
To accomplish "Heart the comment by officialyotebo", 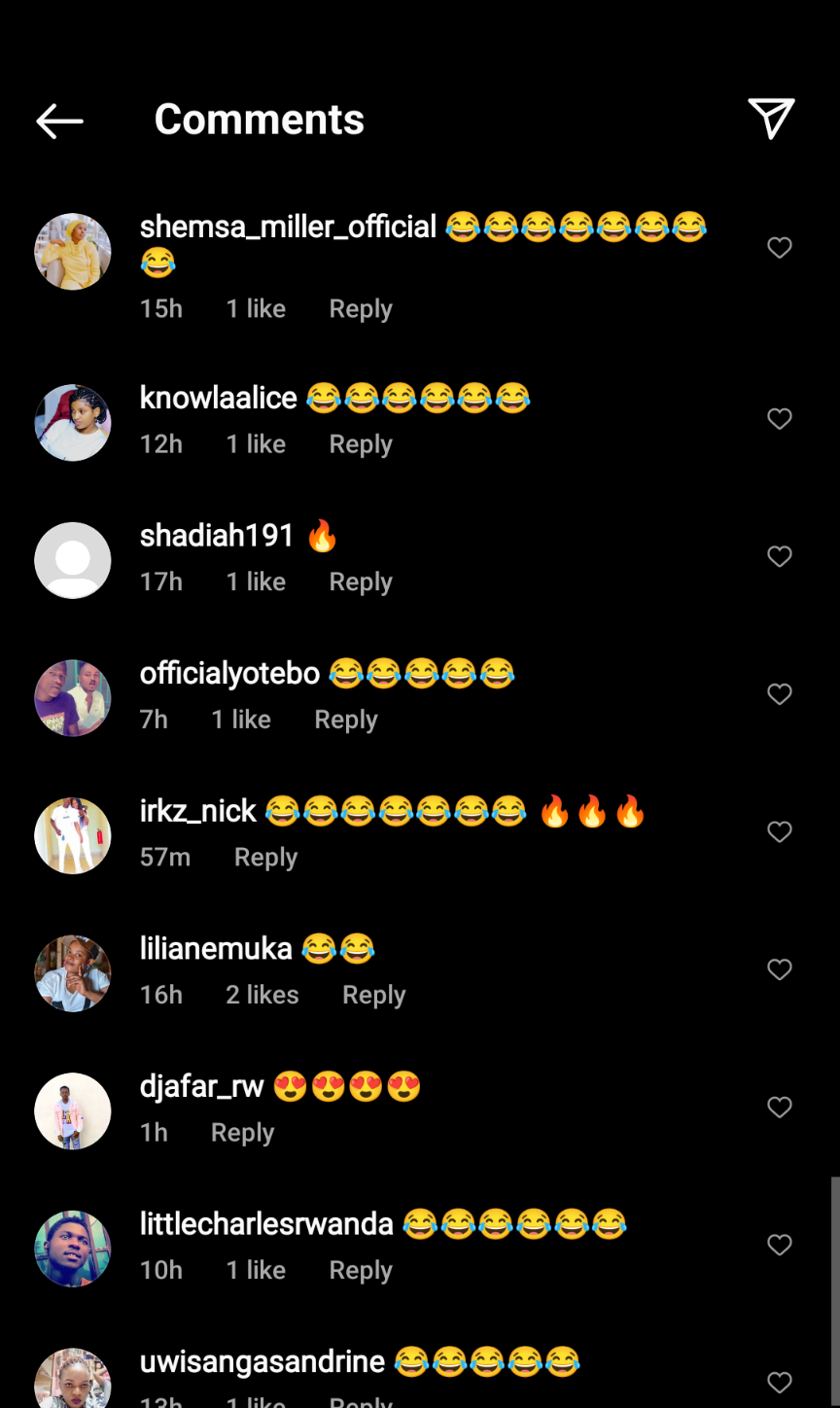I will pos(780,694).
